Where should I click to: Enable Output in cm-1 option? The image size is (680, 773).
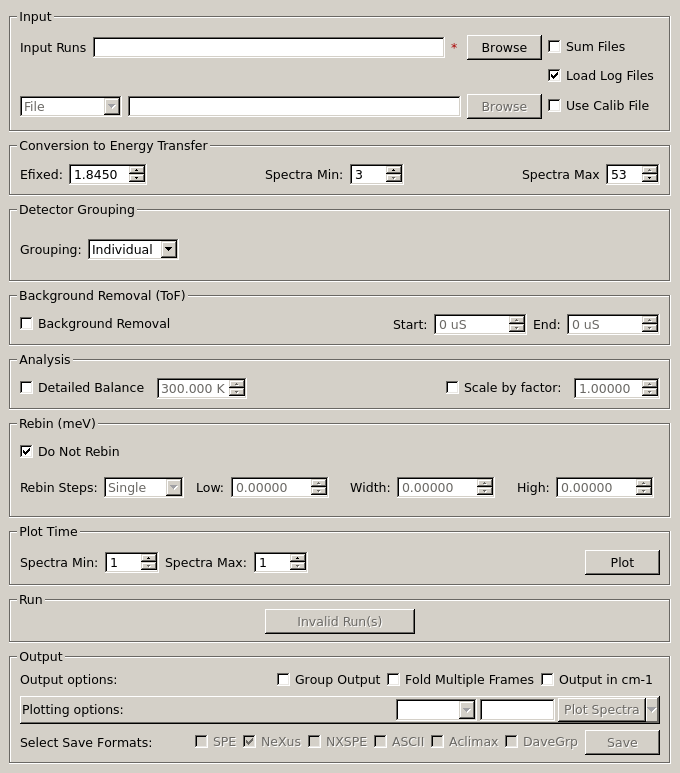click(x=548, y=679)
